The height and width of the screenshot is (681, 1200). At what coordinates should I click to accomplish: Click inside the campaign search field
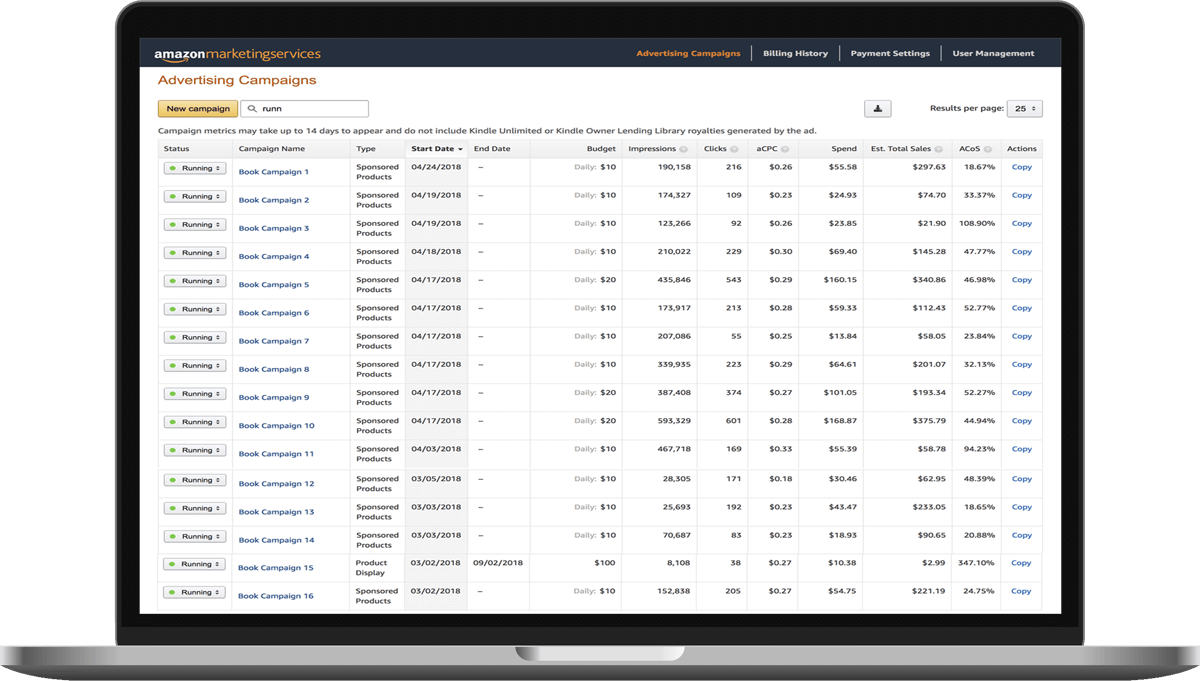pos(310,108)
